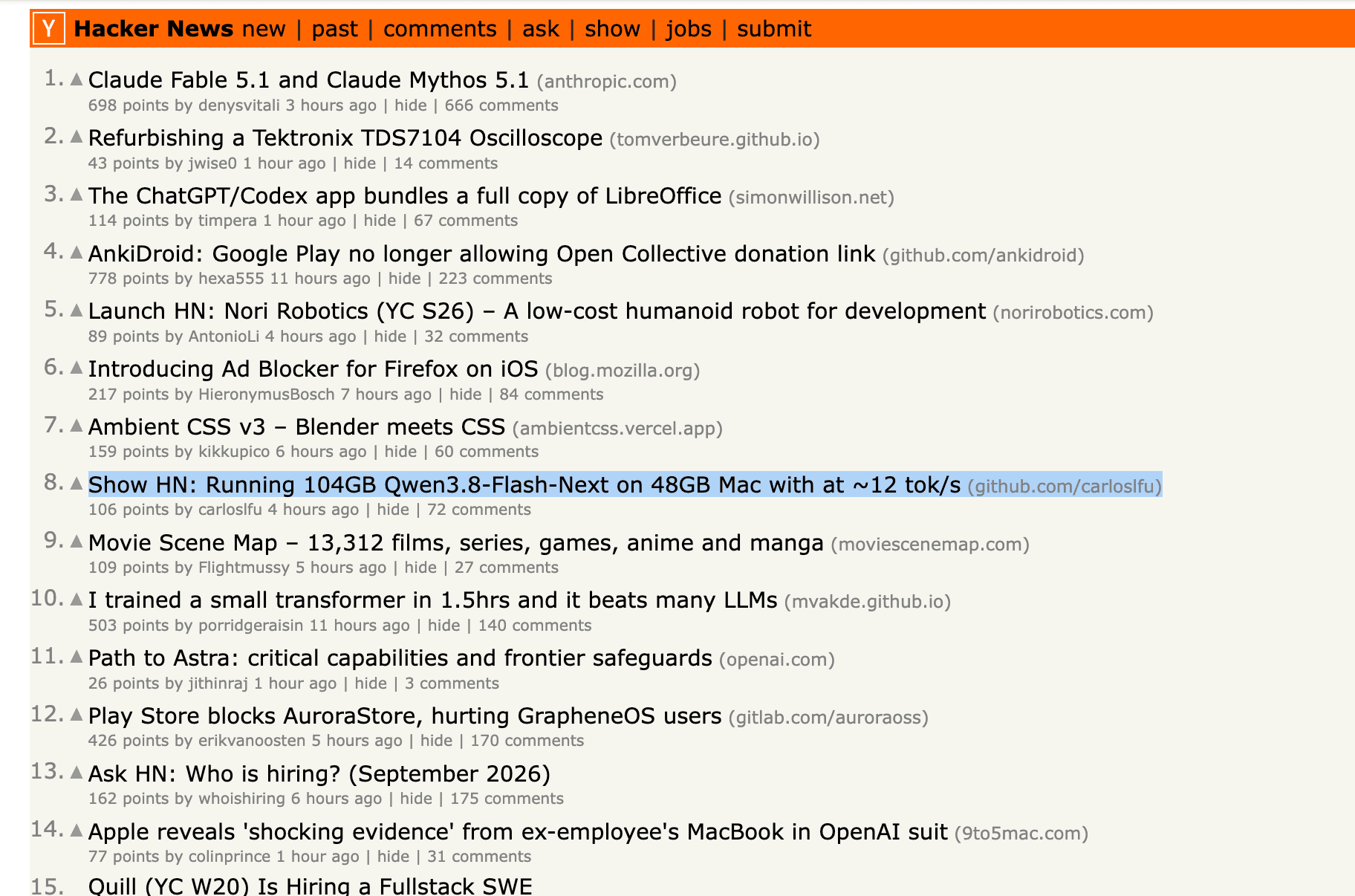This screenshot has height=896, width=1355.
Task: Click the Hacker News home title
Action: pyautogui.click(x=154, y=29)
